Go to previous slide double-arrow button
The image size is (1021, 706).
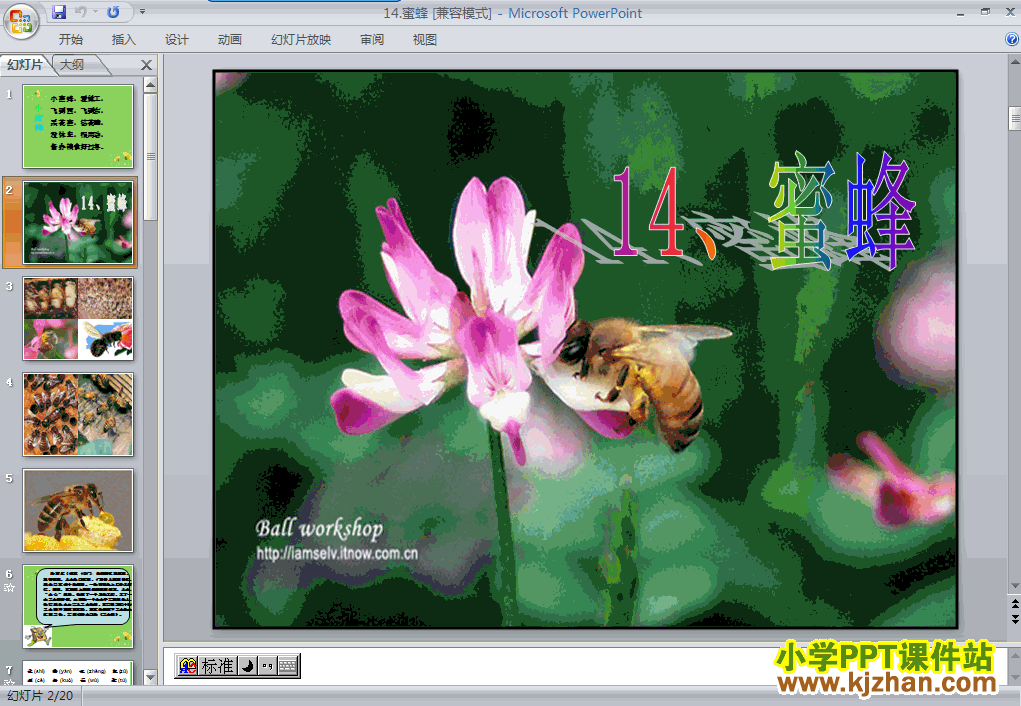(x=1014, y=604)
